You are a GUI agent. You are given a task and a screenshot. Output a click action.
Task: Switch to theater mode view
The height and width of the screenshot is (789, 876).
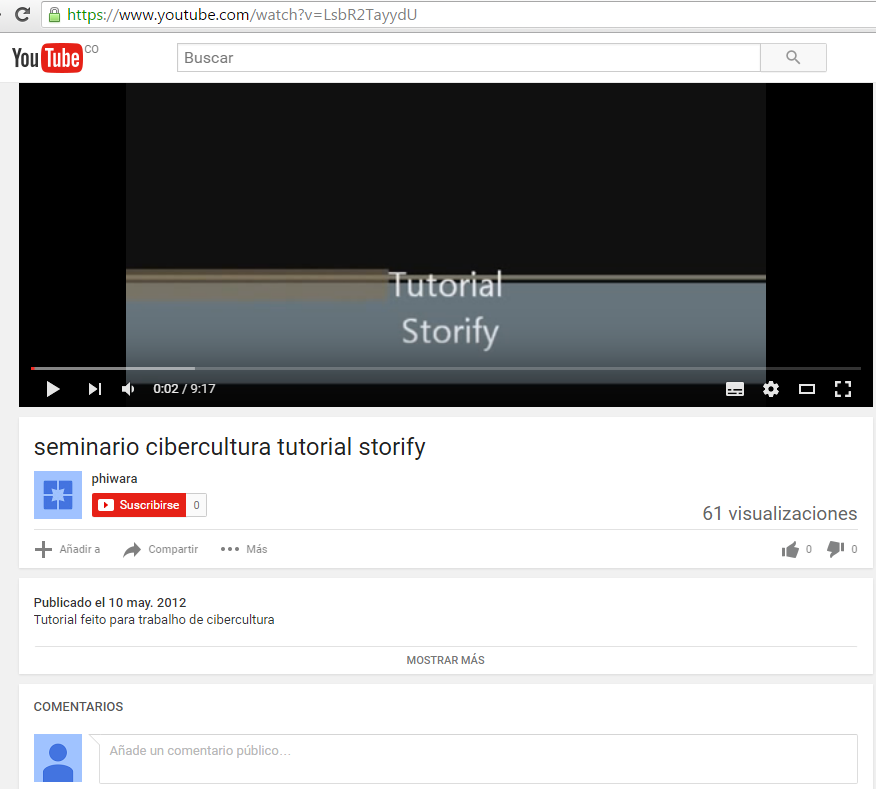click(807, 389)
